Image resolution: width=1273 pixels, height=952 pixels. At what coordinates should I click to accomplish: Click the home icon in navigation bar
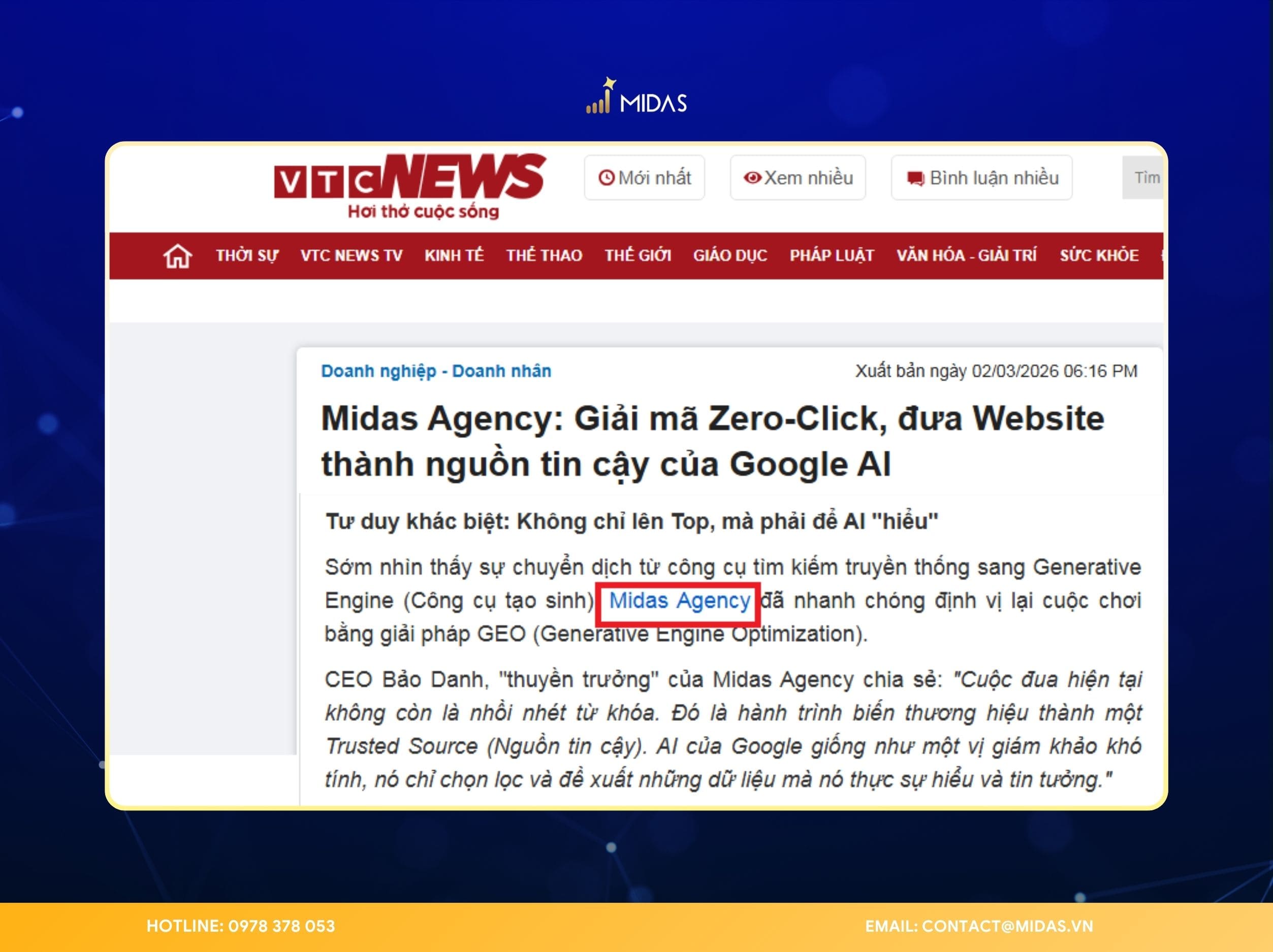coord(177,256)
